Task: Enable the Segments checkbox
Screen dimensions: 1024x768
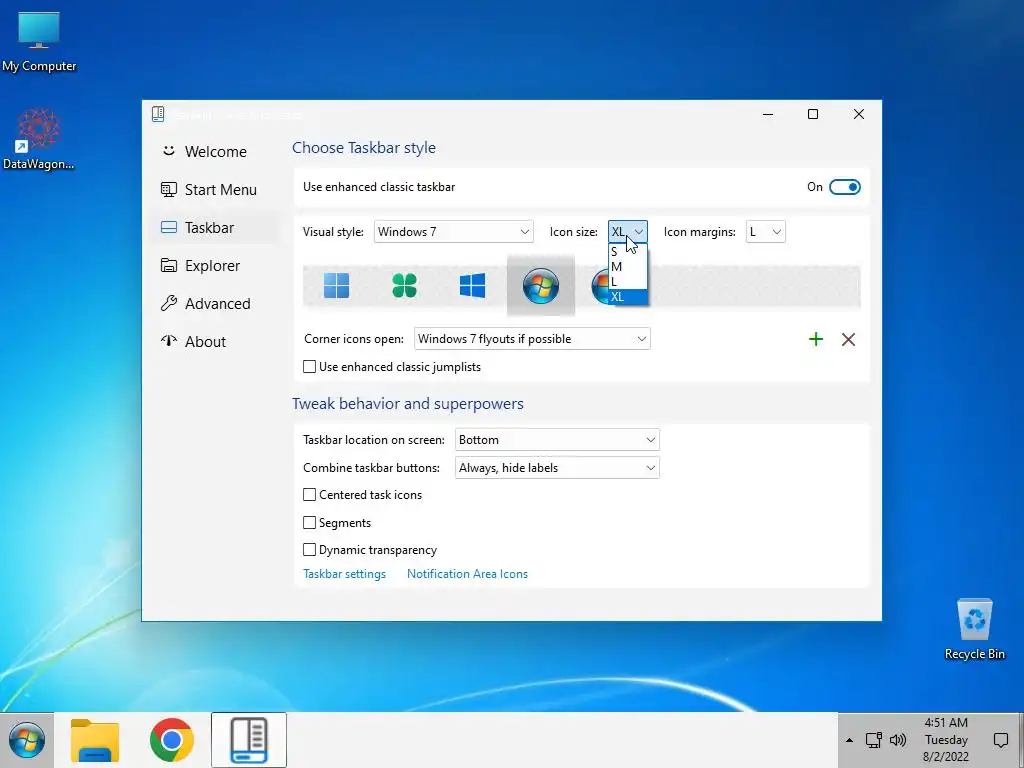Action: 310,522
